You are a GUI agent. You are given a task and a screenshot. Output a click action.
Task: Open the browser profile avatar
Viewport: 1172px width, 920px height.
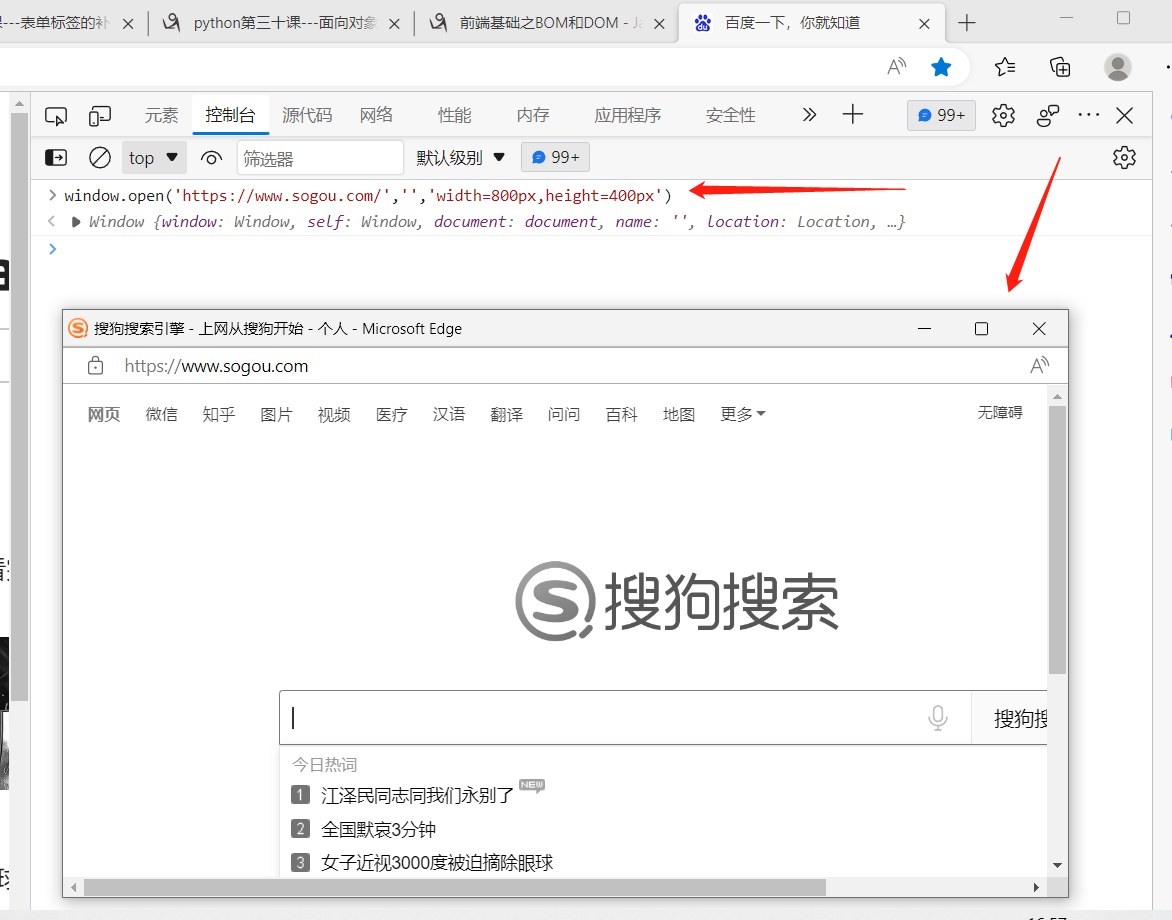pos(1117,67)
